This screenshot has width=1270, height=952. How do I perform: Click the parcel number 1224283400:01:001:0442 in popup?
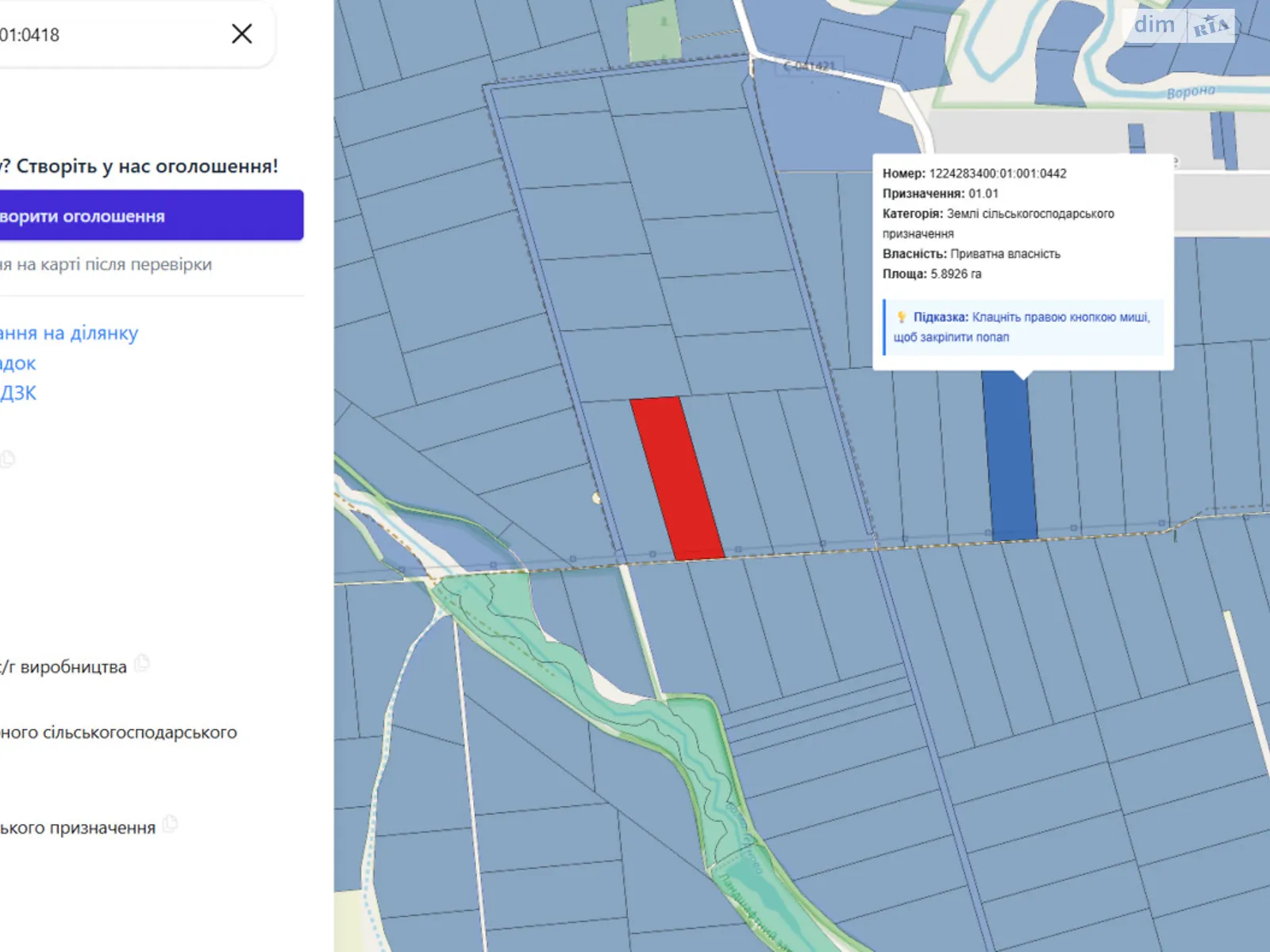997,174
